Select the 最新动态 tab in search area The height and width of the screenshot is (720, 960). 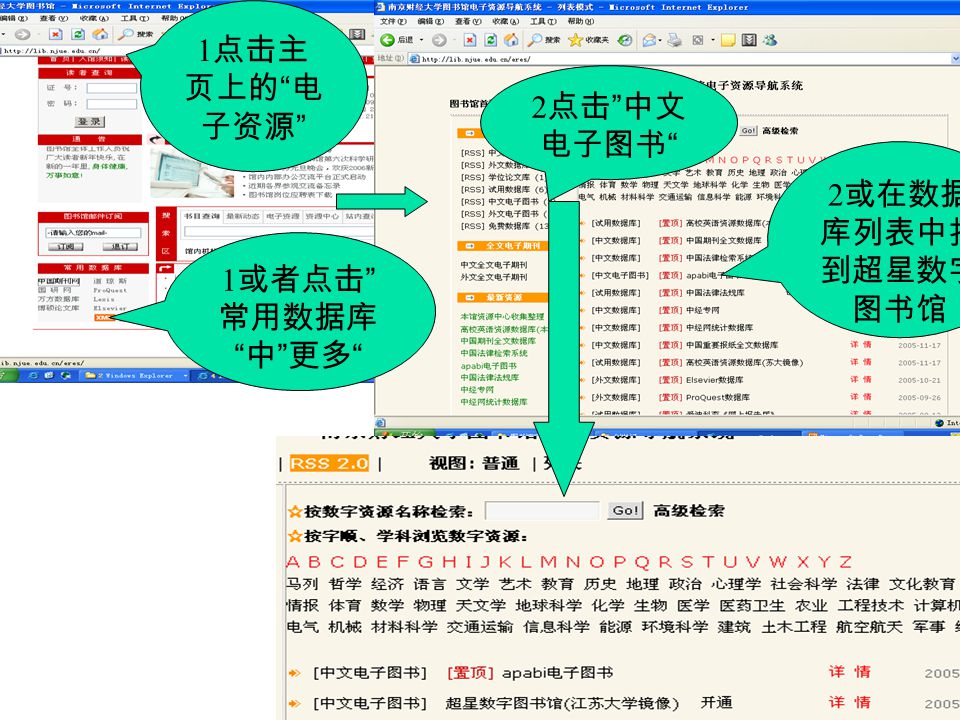click(243, 216)
